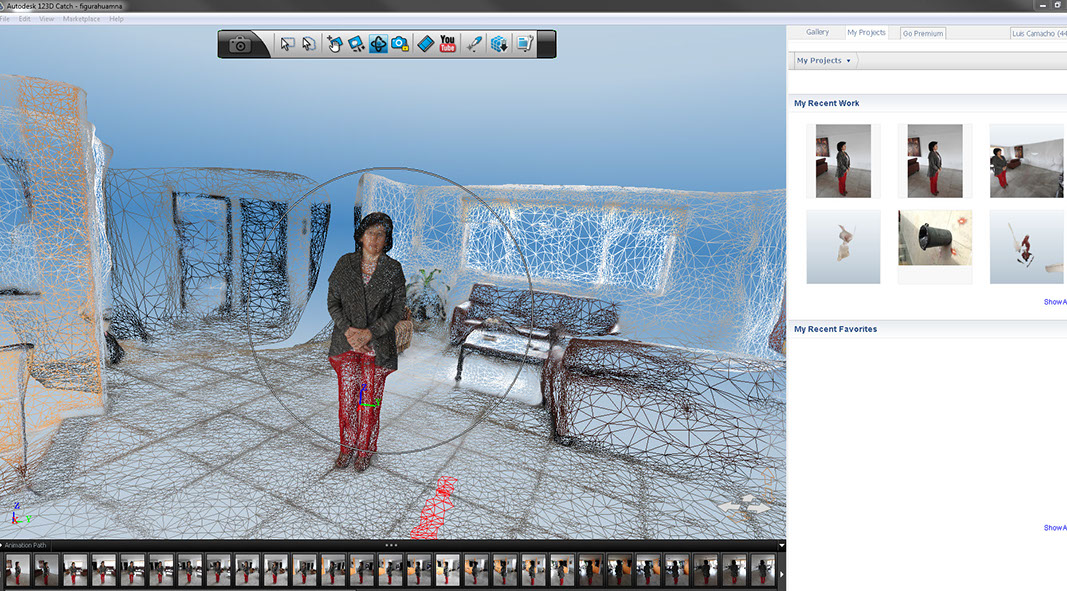Viewport: 1067px width, 591px height.
Task: Select the woman's 3D model in the viewport
Action: pyautogui.click(x=366, y=340)
